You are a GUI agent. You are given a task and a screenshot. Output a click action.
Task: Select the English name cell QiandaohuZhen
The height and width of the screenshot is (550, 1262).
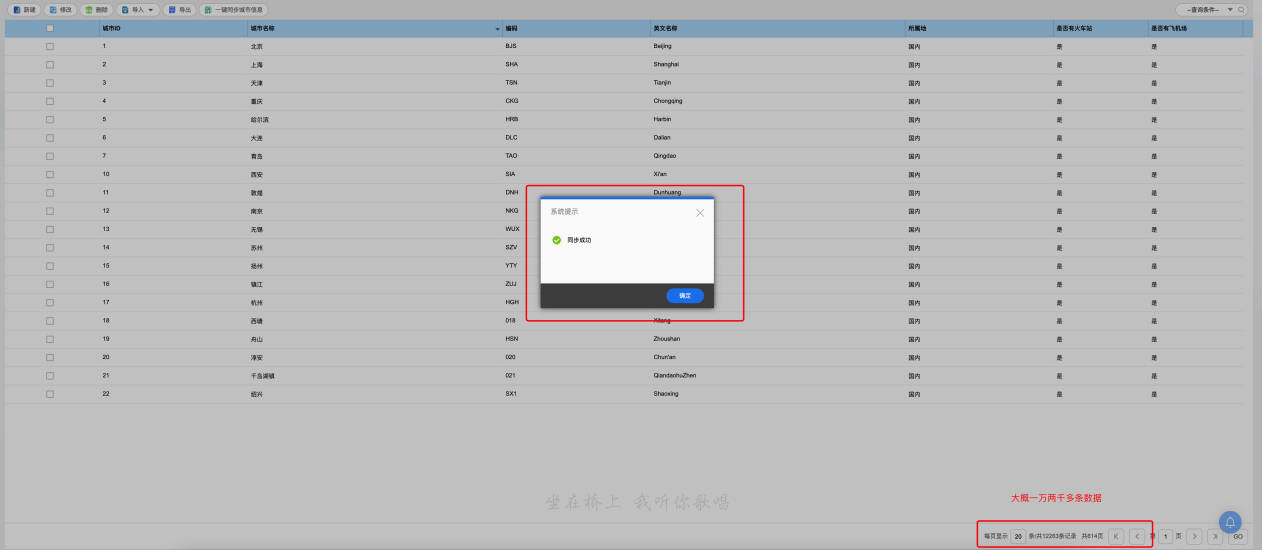pos(674,375)
